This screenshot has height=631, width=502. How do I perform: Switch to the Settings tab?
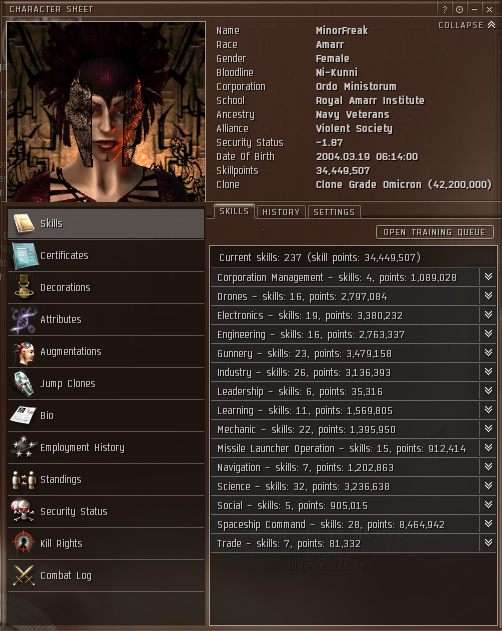[334, 212]
